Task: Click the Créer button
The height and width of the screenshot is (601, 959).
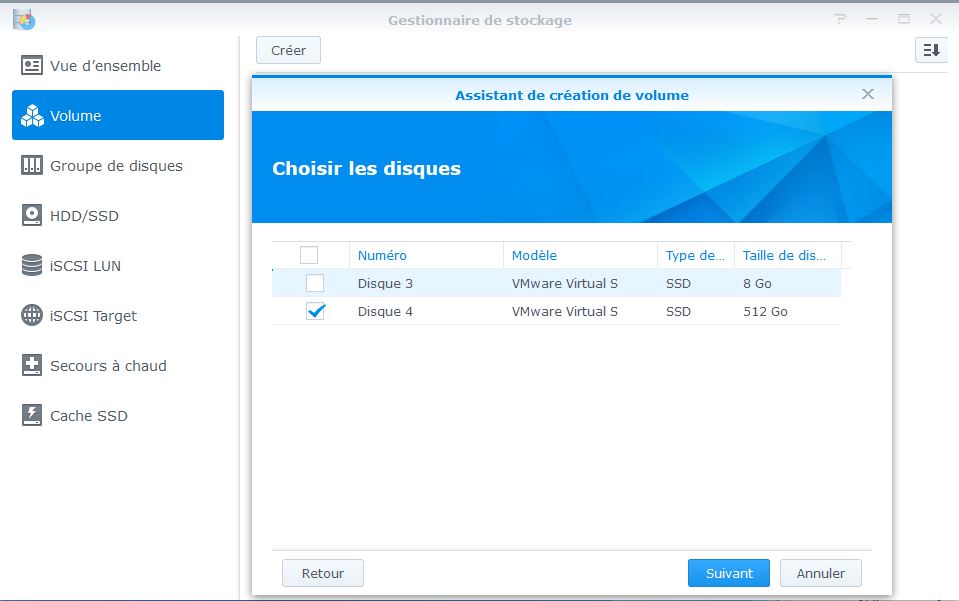Action: [288, 50]
